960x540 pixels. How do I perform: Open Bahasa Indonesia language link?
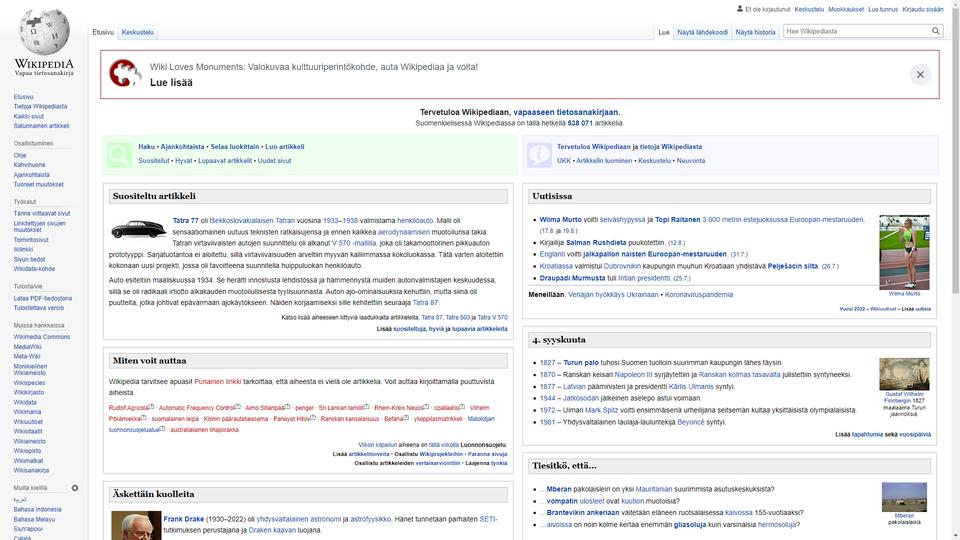(x=37, y=509)
